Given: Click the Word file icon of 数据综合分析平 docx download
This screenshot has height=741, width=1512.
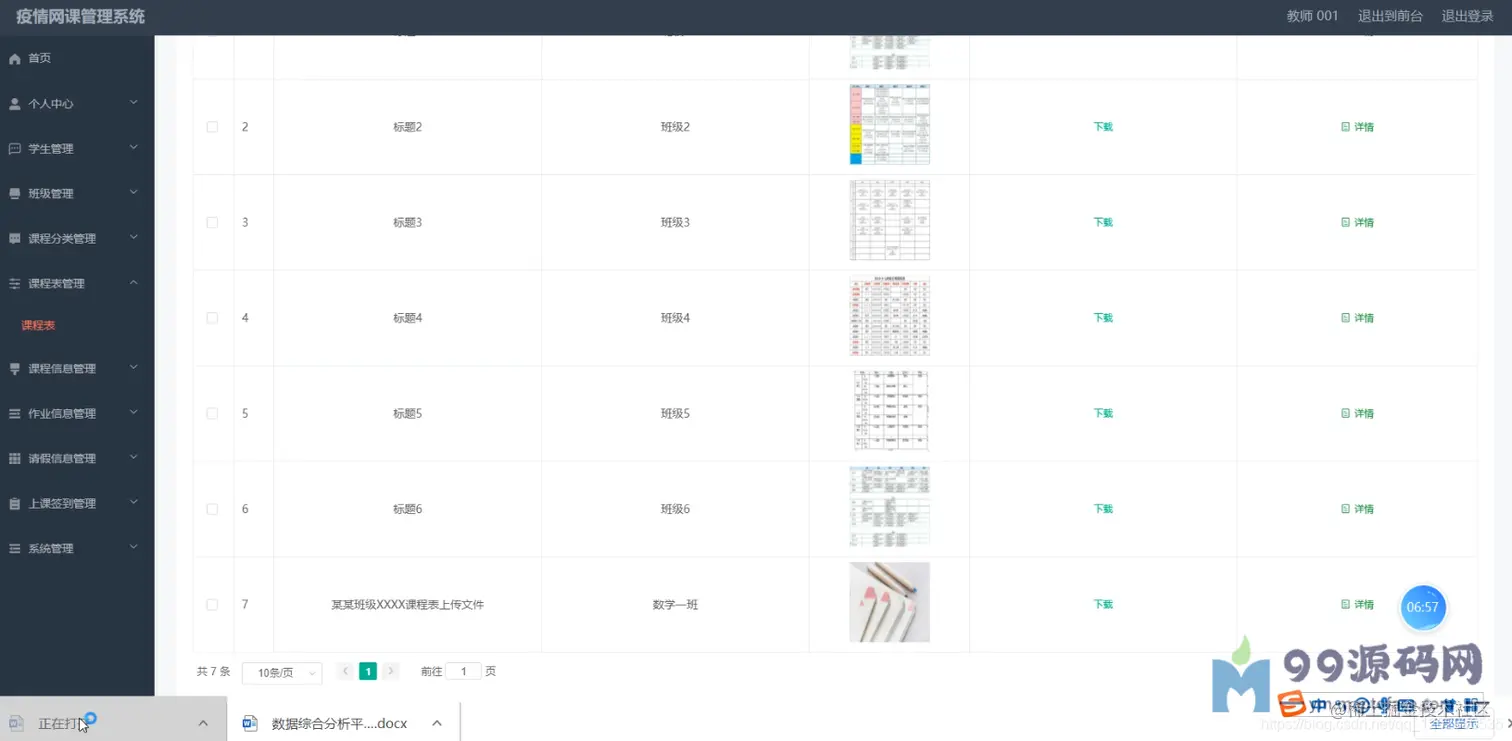Looking at the screenshot, I should [x=251, y=723].
